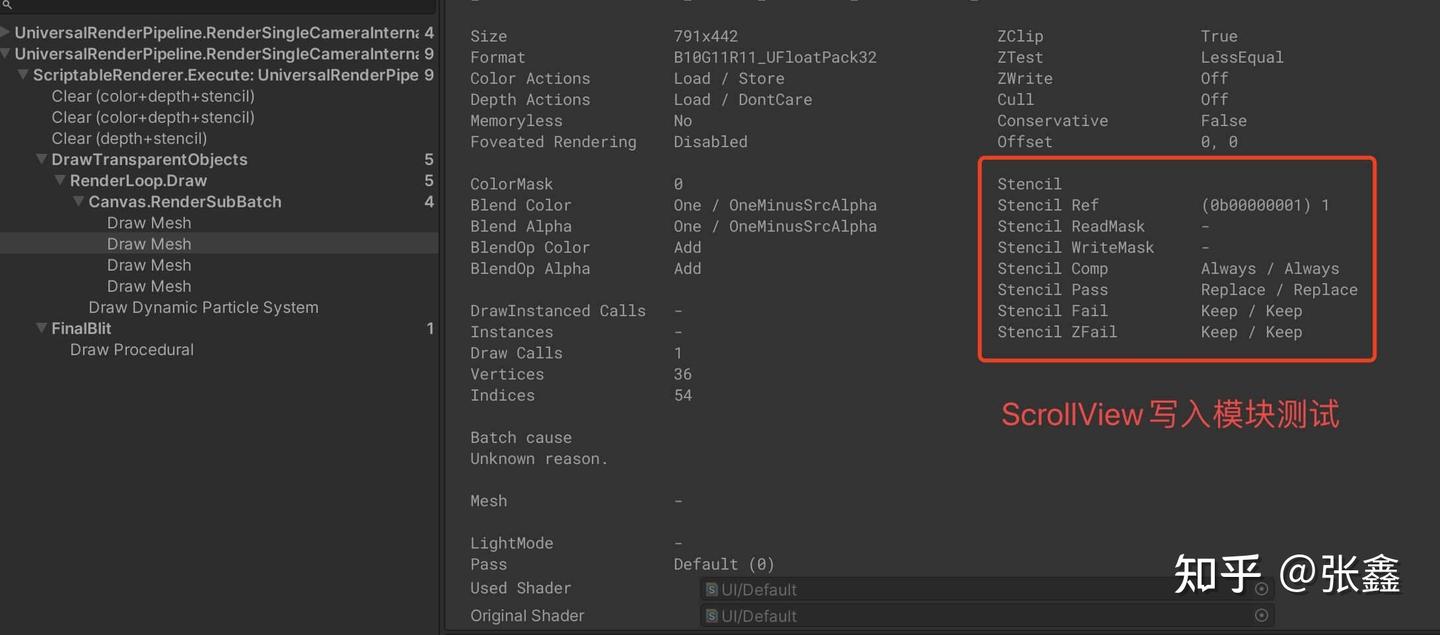The width and height of the screenshot is (1440, 635).
Task: Collapse the DrawTransparentObjects group
Action: [x=42, y=159]
